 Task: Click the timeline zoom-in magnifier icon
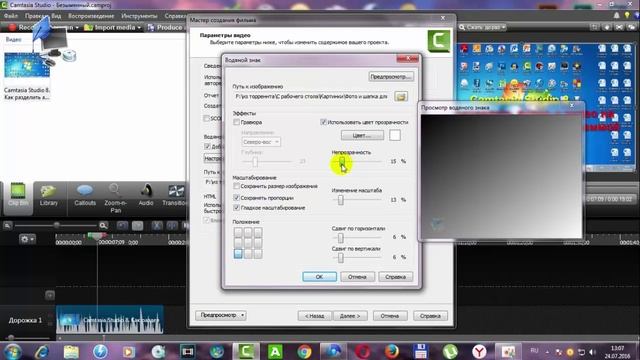[x=103, y=225]
